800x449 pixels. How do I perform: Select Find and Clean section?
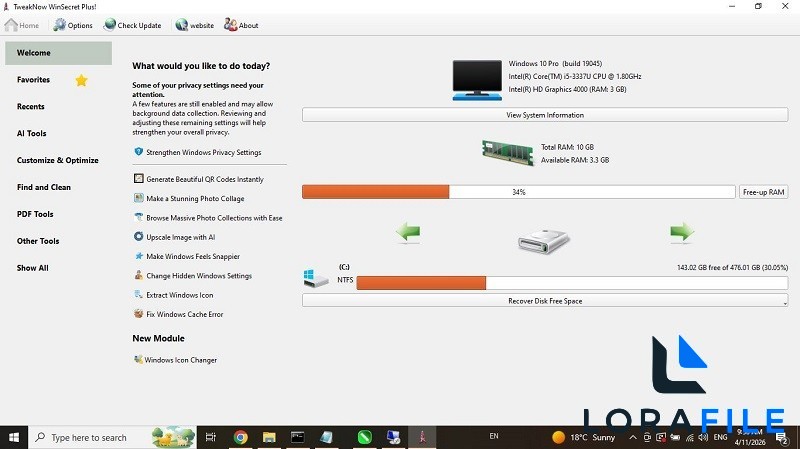pos(44,187)
